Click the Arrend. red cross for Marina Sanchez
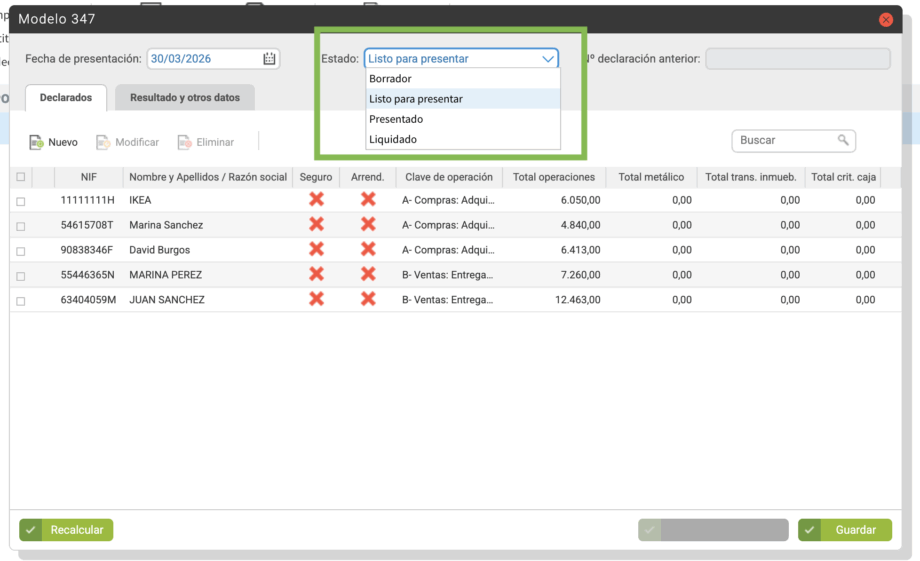Screen dimensions: 920x561 tap(368, 225)
